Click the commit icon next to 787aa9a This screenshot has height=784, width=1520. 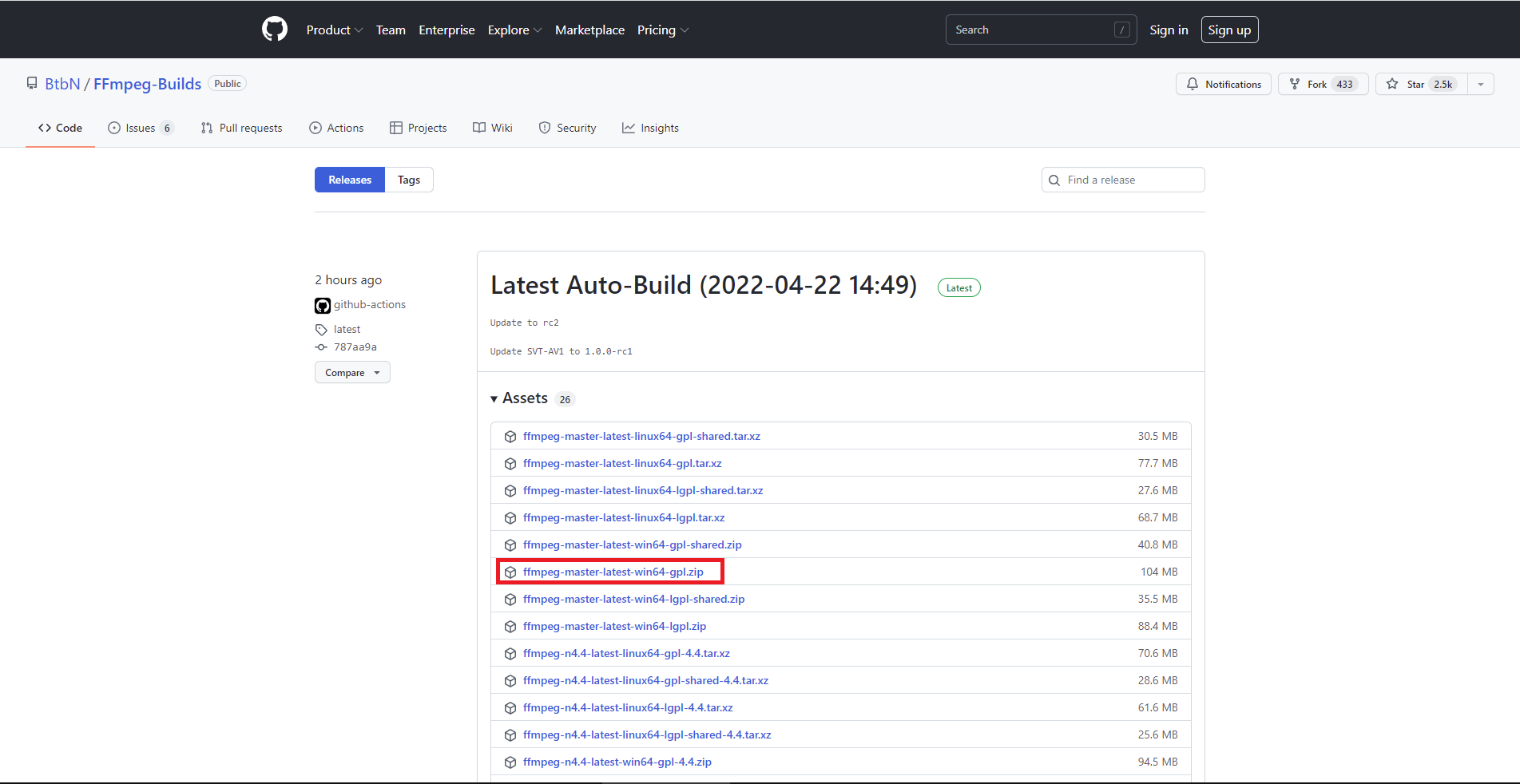point(321,347)
